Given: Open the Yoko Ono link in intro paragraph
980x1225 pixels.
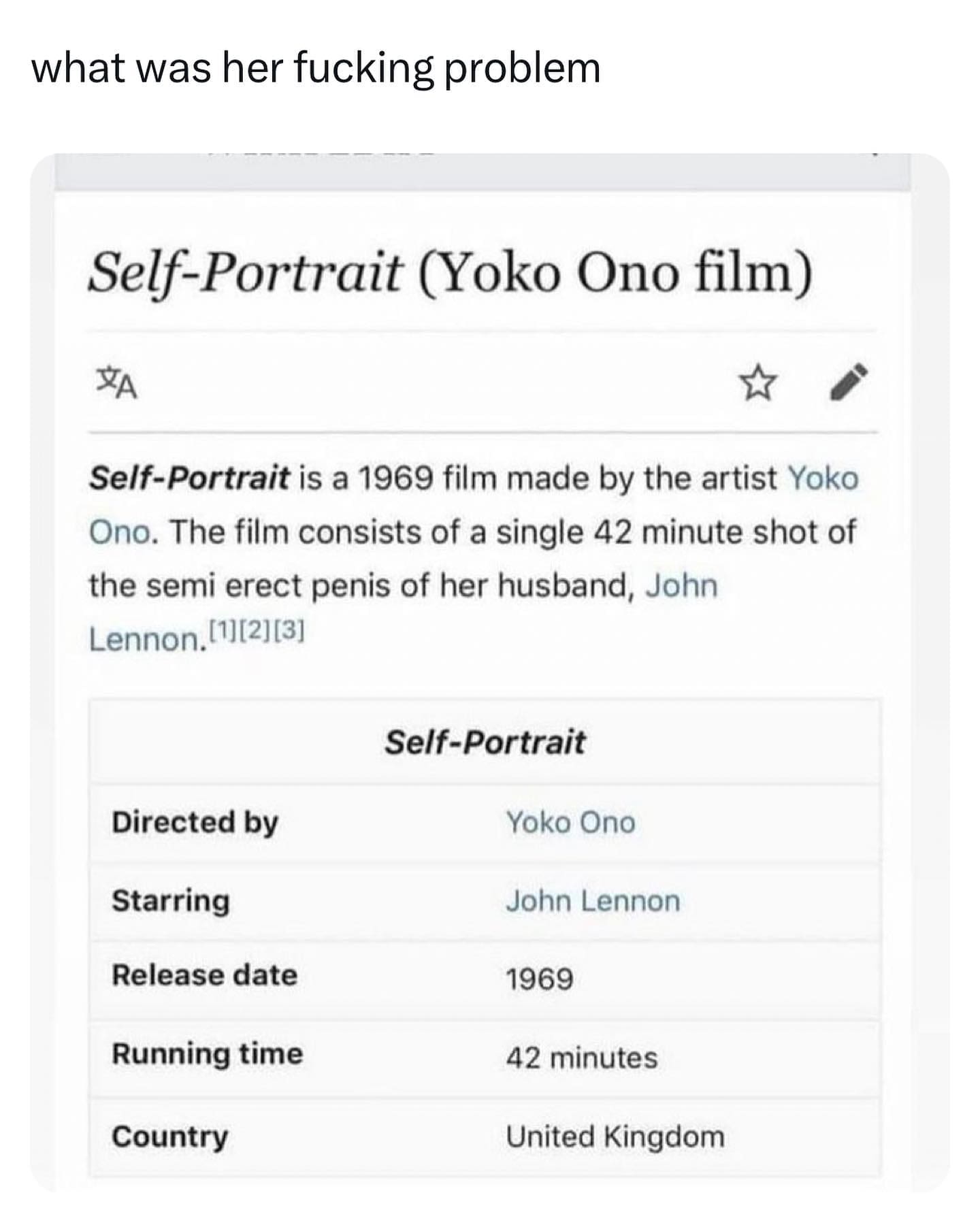Looking at the screenshot, I should pyautogui.click(x=822, y=478).
